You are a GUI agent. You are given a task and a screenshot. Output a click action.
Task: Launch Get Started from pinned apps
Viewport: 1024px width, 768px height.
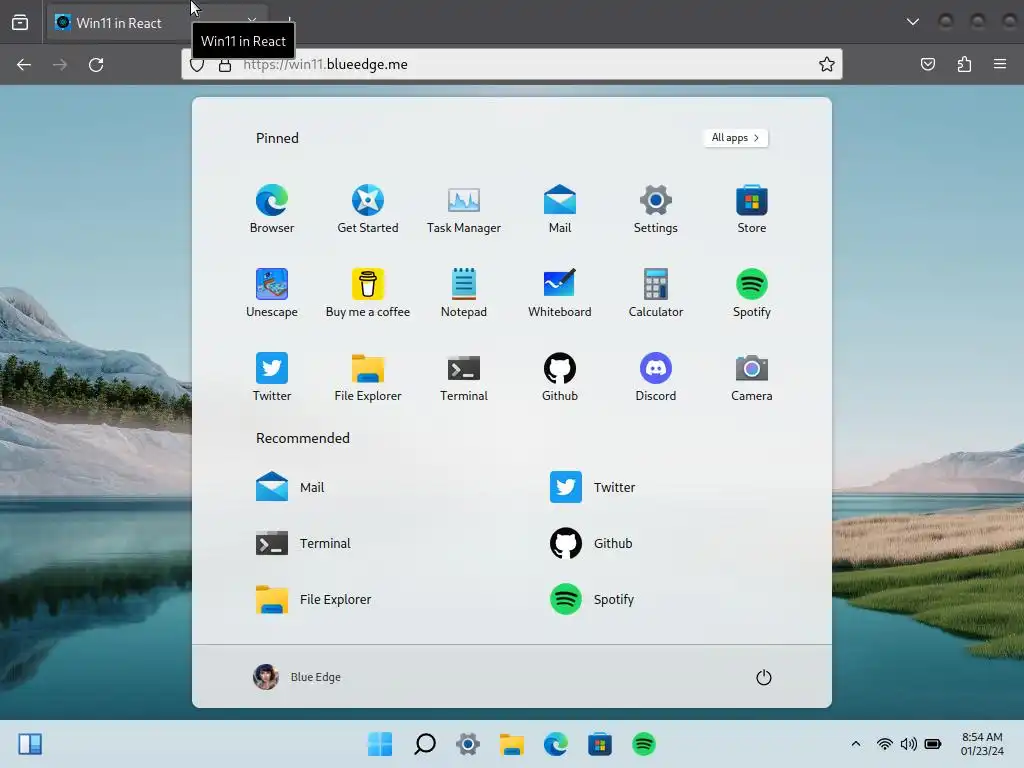[368, 209]
